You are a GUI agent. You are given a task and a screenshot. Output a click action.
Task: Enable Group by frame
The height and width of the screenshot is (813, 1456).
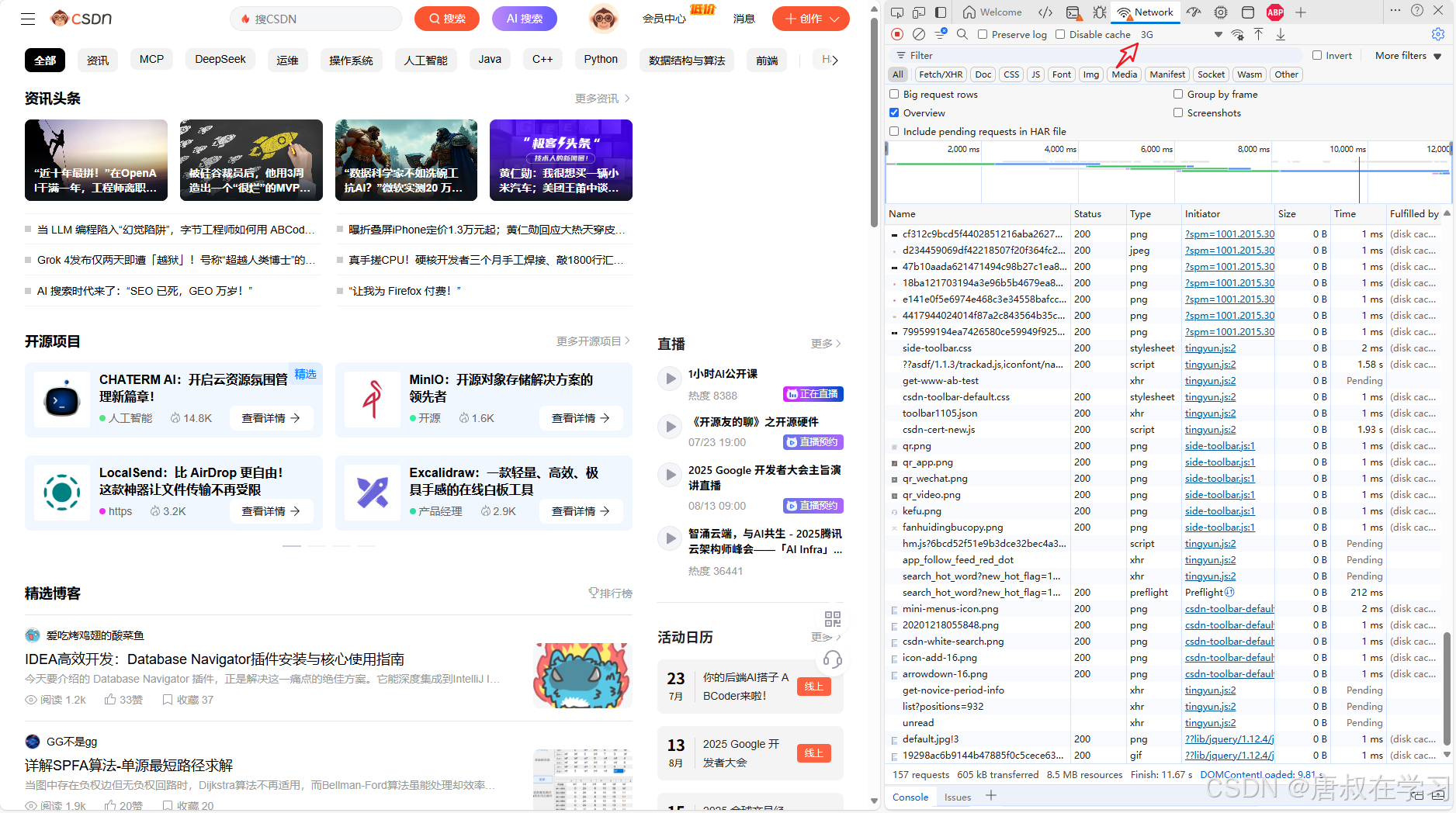(1178, 94)
